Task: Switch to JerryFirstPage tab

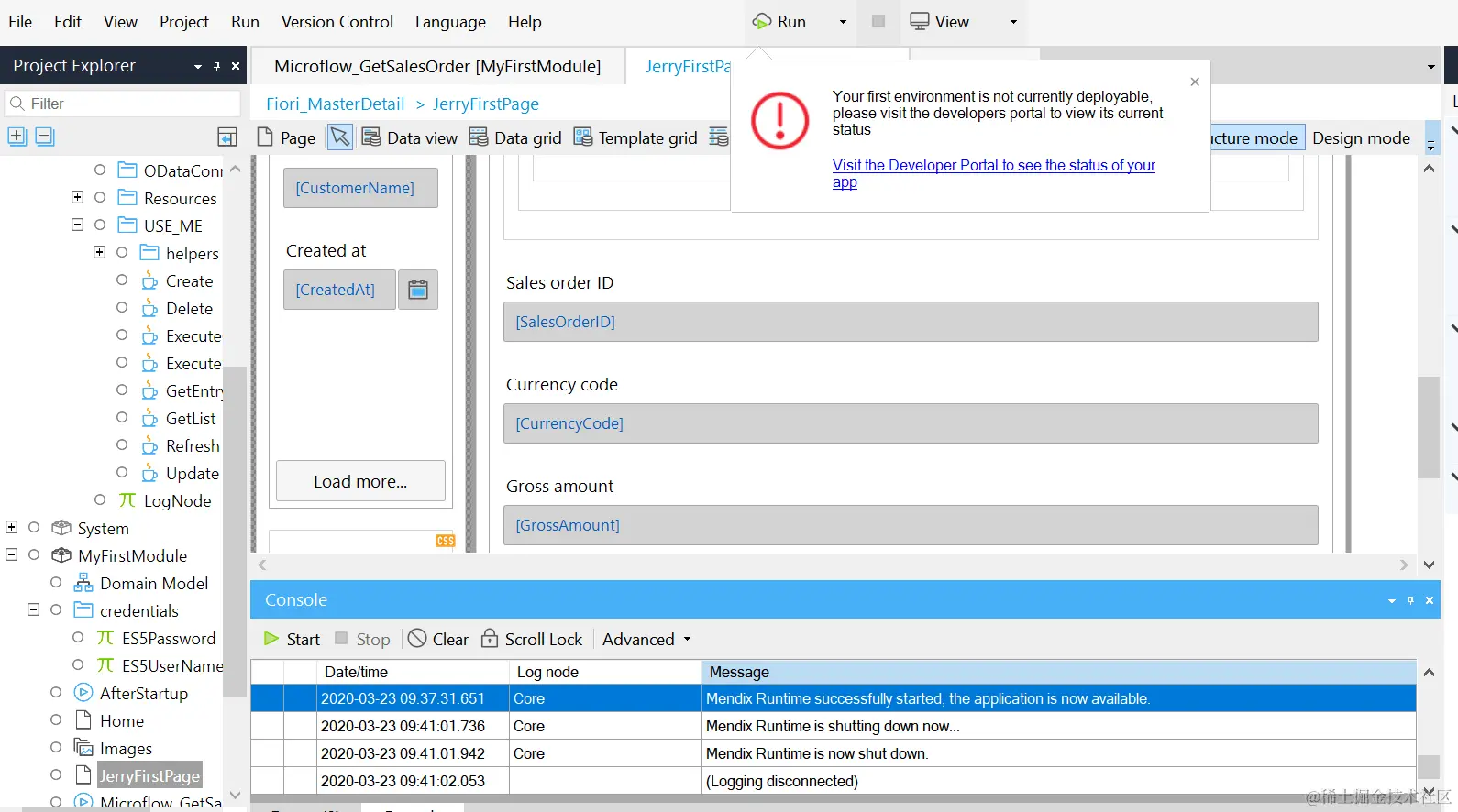Action: pyautogui.click(x=687, y=66)
